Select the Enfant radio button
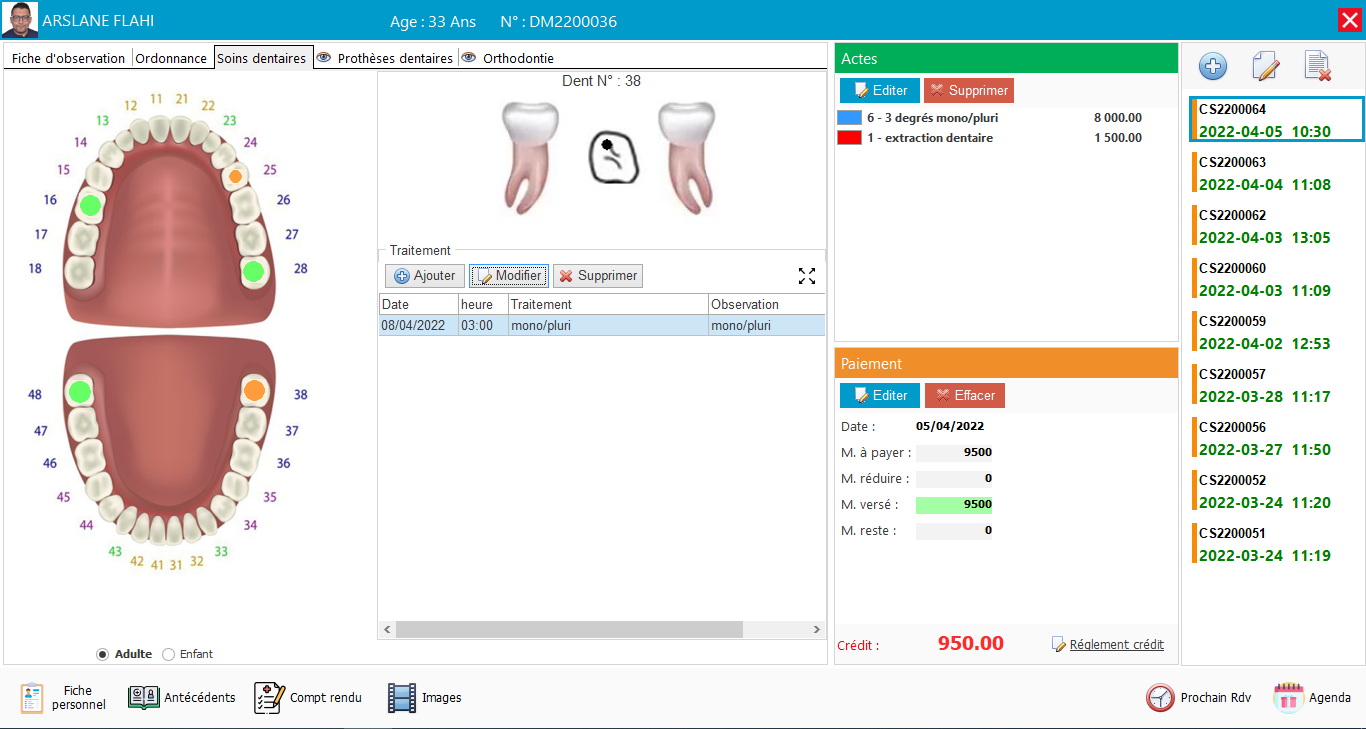This screenshot has width=1366, height=729. click(168, 654)
